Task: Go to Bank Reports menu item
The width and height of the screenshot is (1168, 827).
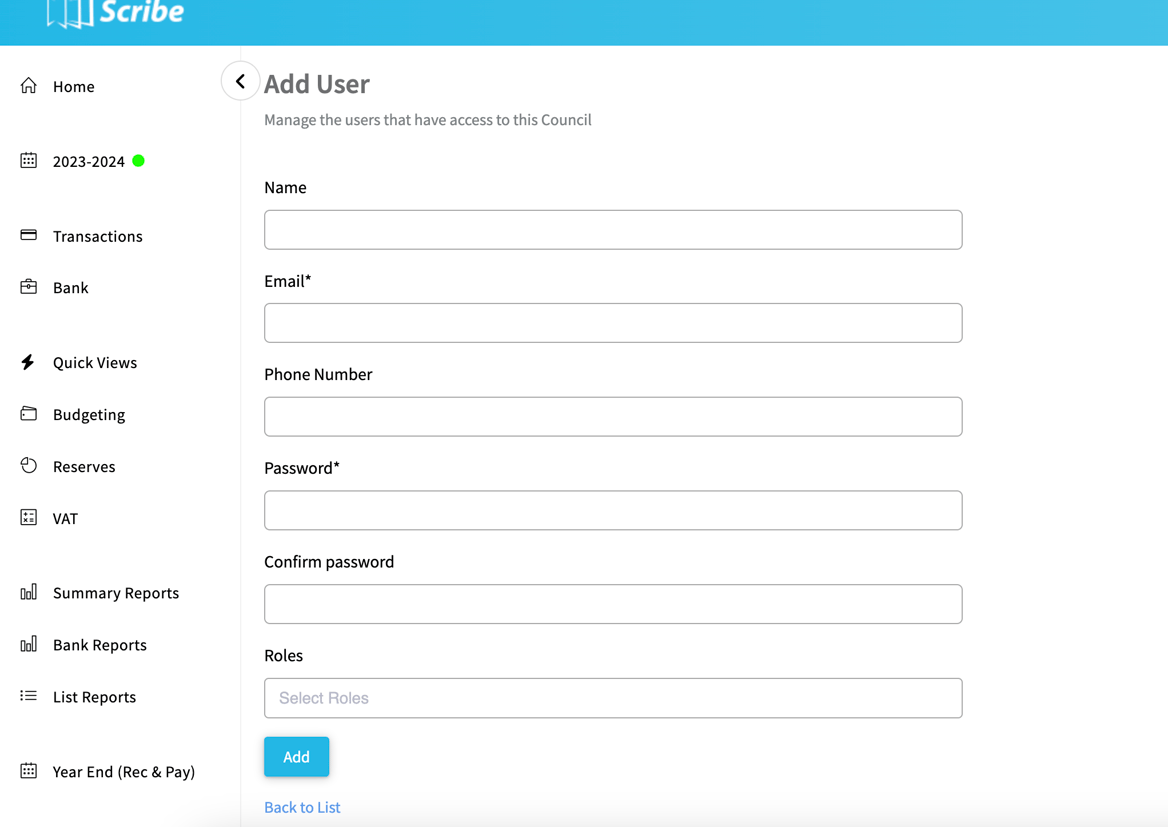Action: click(x=99, y=645)
